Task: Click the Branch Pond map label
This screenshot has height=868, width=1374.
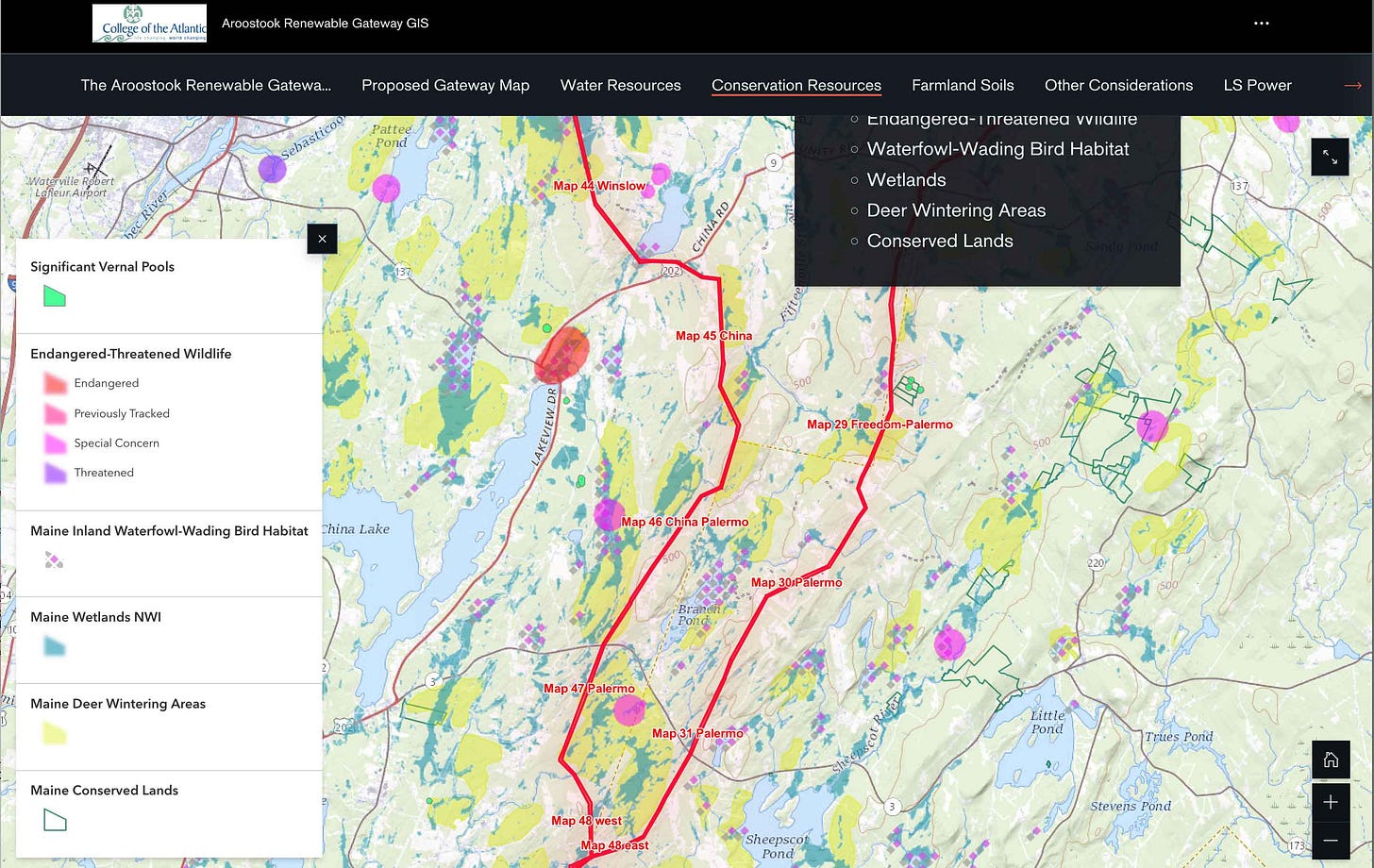Action: (x=698, y=615)
